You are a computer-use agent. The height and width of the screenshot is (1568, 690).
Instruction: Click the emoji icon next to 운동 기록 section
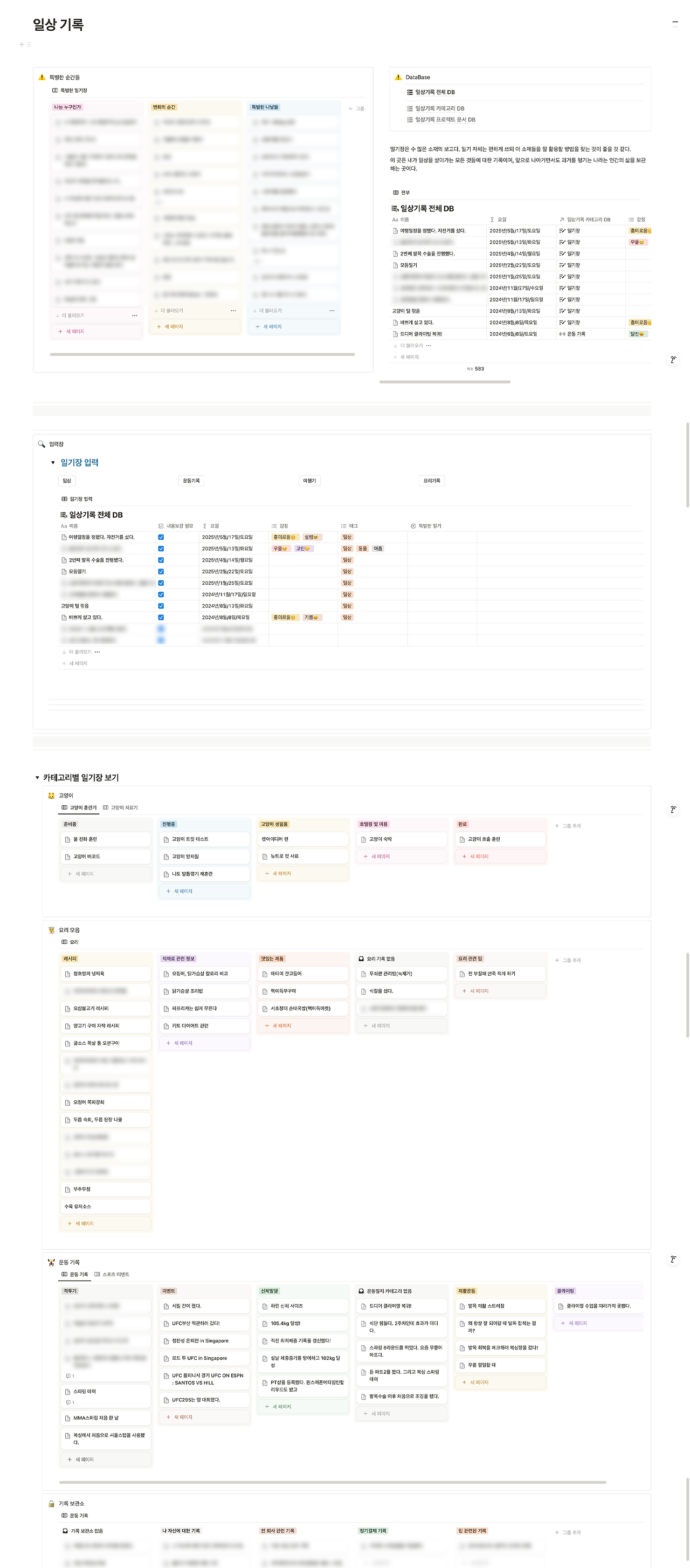(x=51, y=1262)
